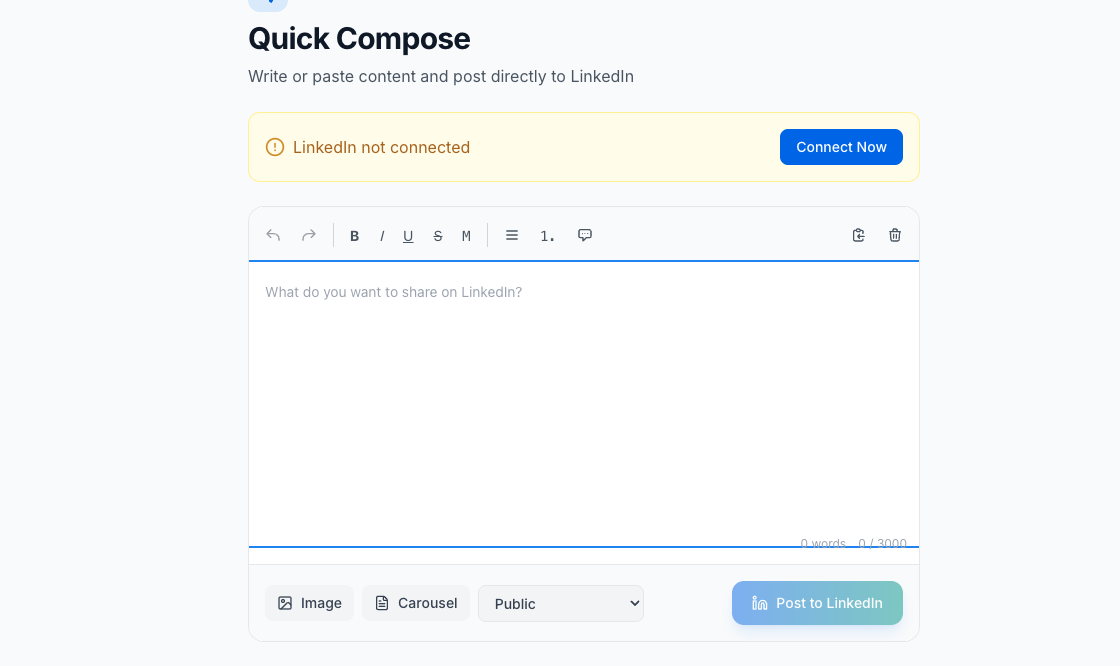The height and width of the screenshot is (666, 1120).
Task: Toggle underline formatting
Action: click(x=408, y=235)
